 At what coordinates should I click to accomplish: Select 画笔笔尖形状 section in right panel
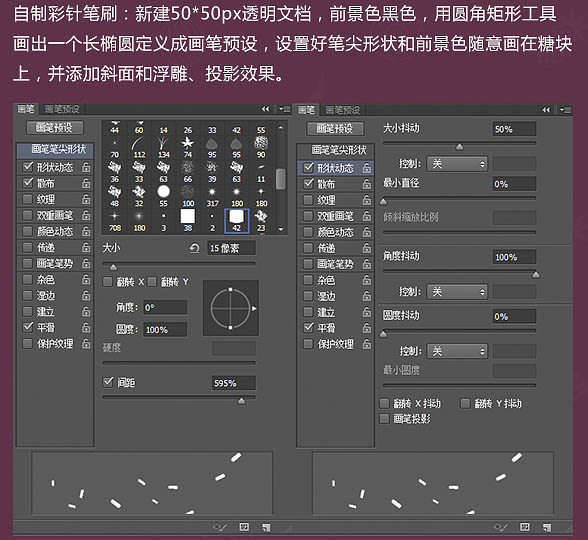tap(336, 150)
